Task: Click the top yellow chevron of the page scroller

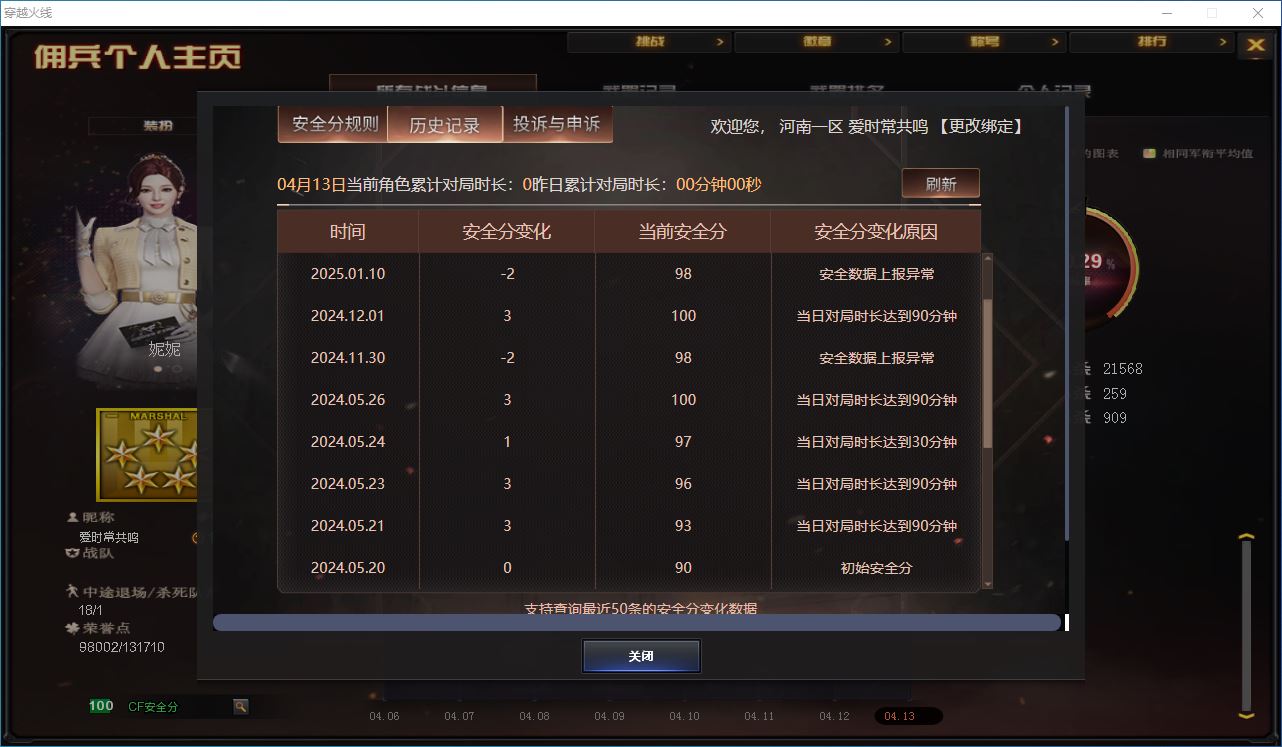Action: [x=1246, y=539]
